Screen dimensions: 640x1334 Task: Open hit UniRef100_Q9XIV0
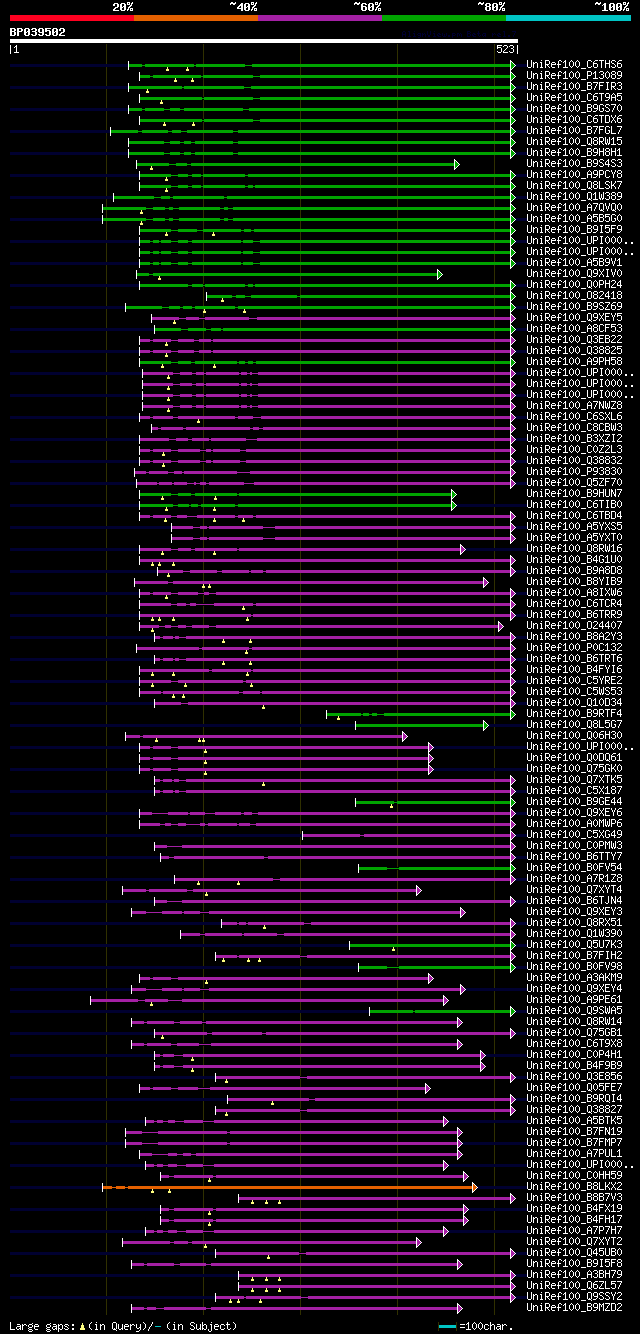(x=574, y=273)
